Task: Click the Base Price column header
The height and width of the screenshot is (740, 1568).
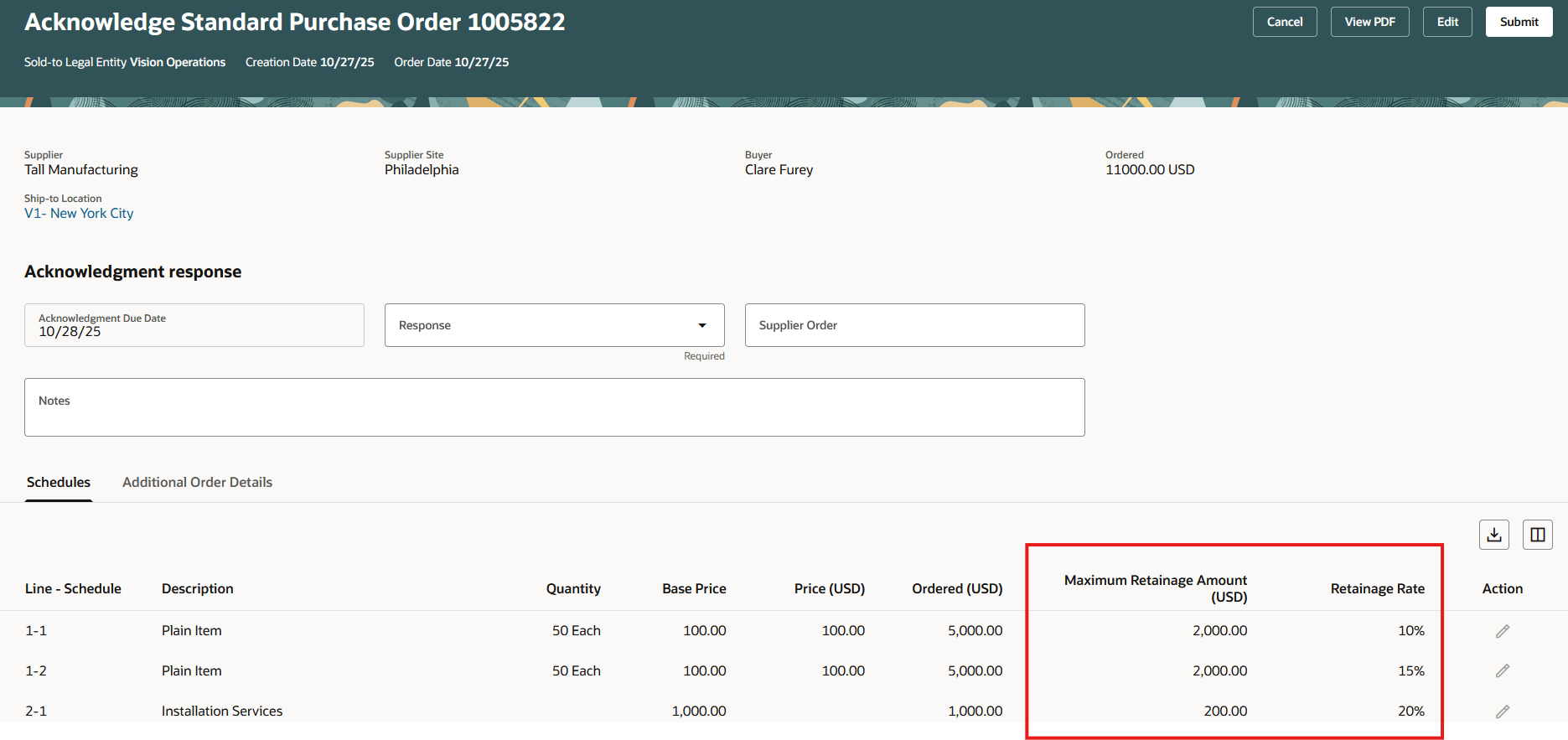Action: point(694,588)
